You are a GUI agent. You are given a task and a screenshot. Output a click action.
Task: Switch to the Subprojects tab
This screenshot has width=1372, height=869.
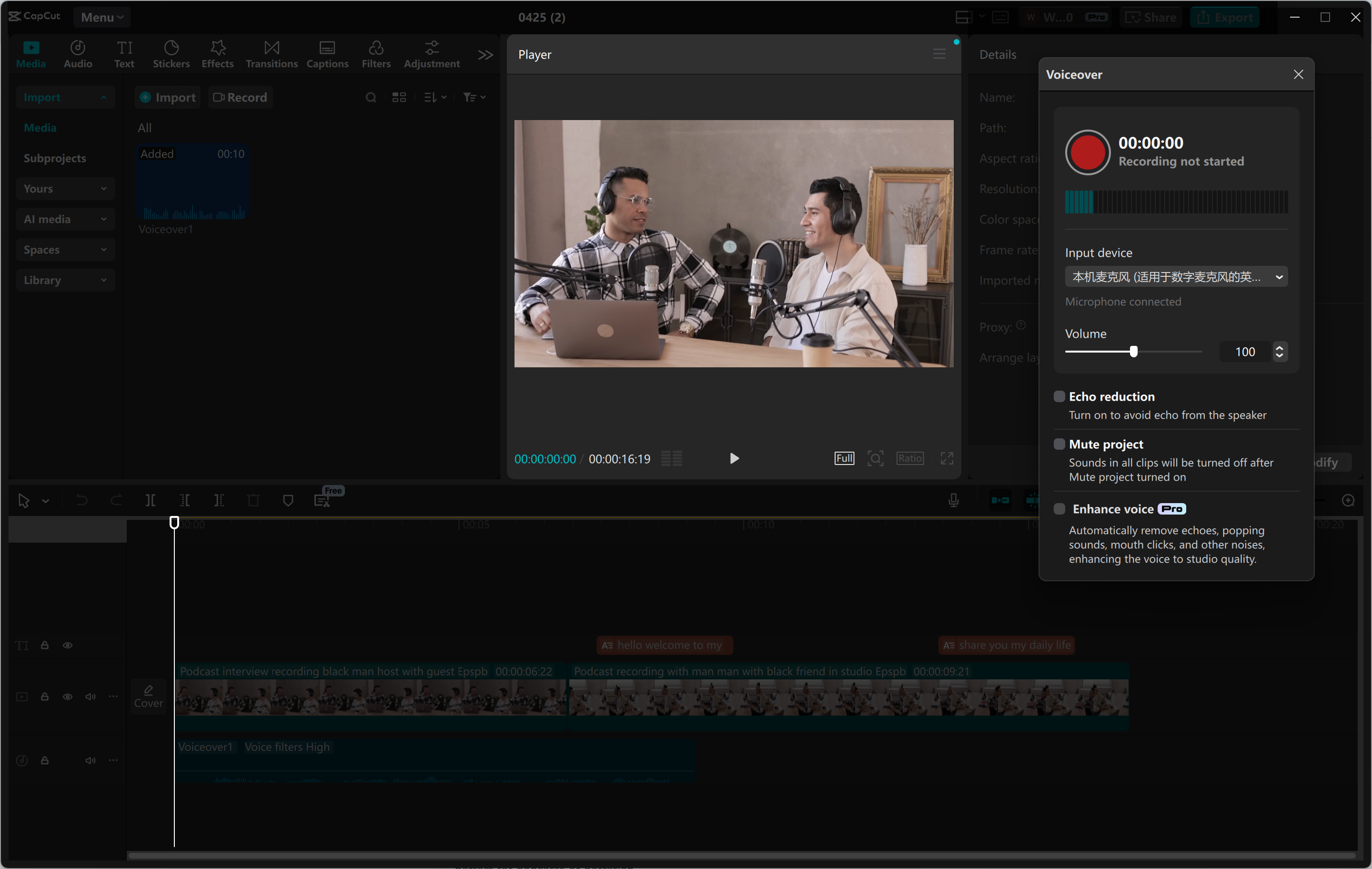pos(55,158)
